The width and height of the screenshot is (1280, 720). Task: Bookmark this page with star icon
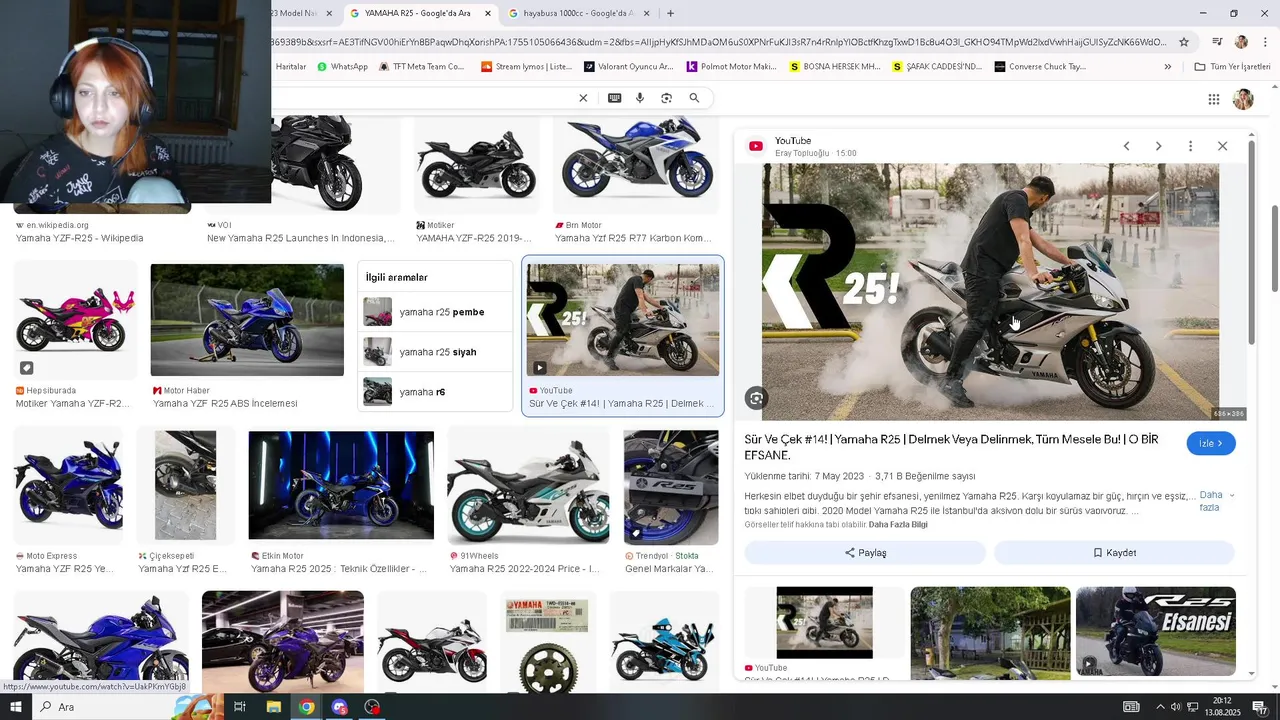coord(1184,42)
